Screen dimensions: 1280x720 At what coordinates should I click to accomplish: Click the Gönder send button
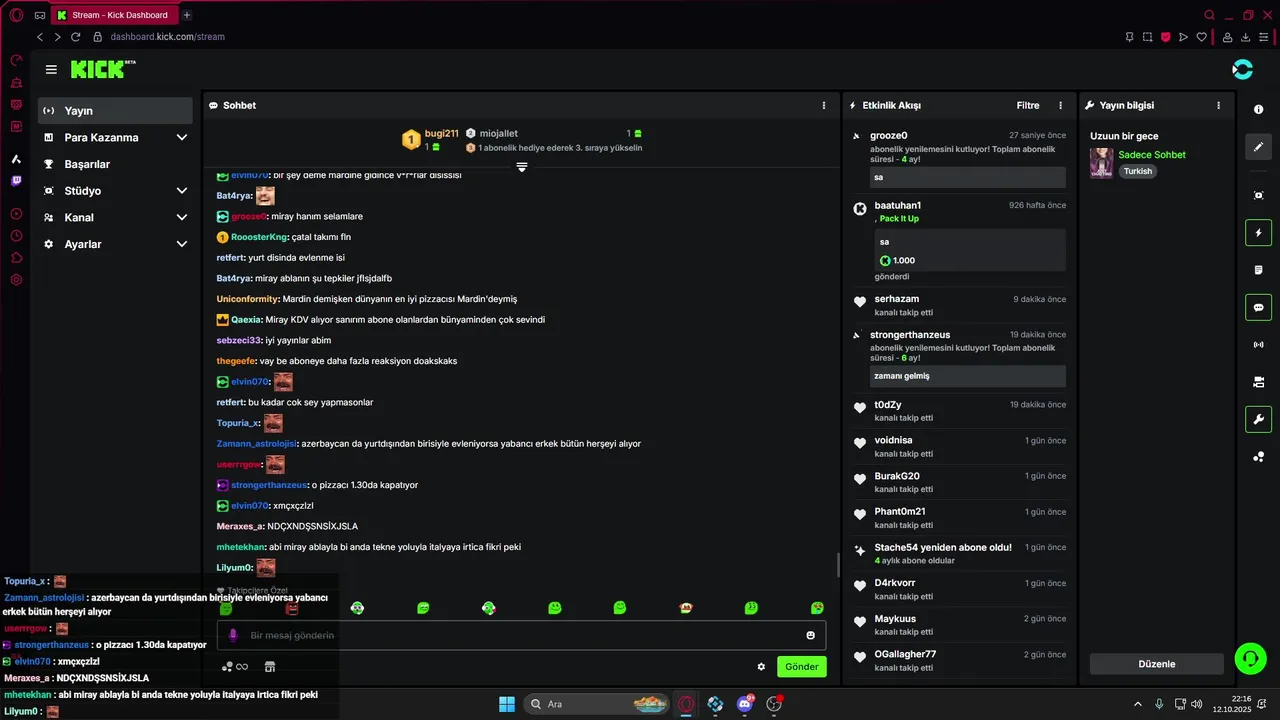(802, 667)
